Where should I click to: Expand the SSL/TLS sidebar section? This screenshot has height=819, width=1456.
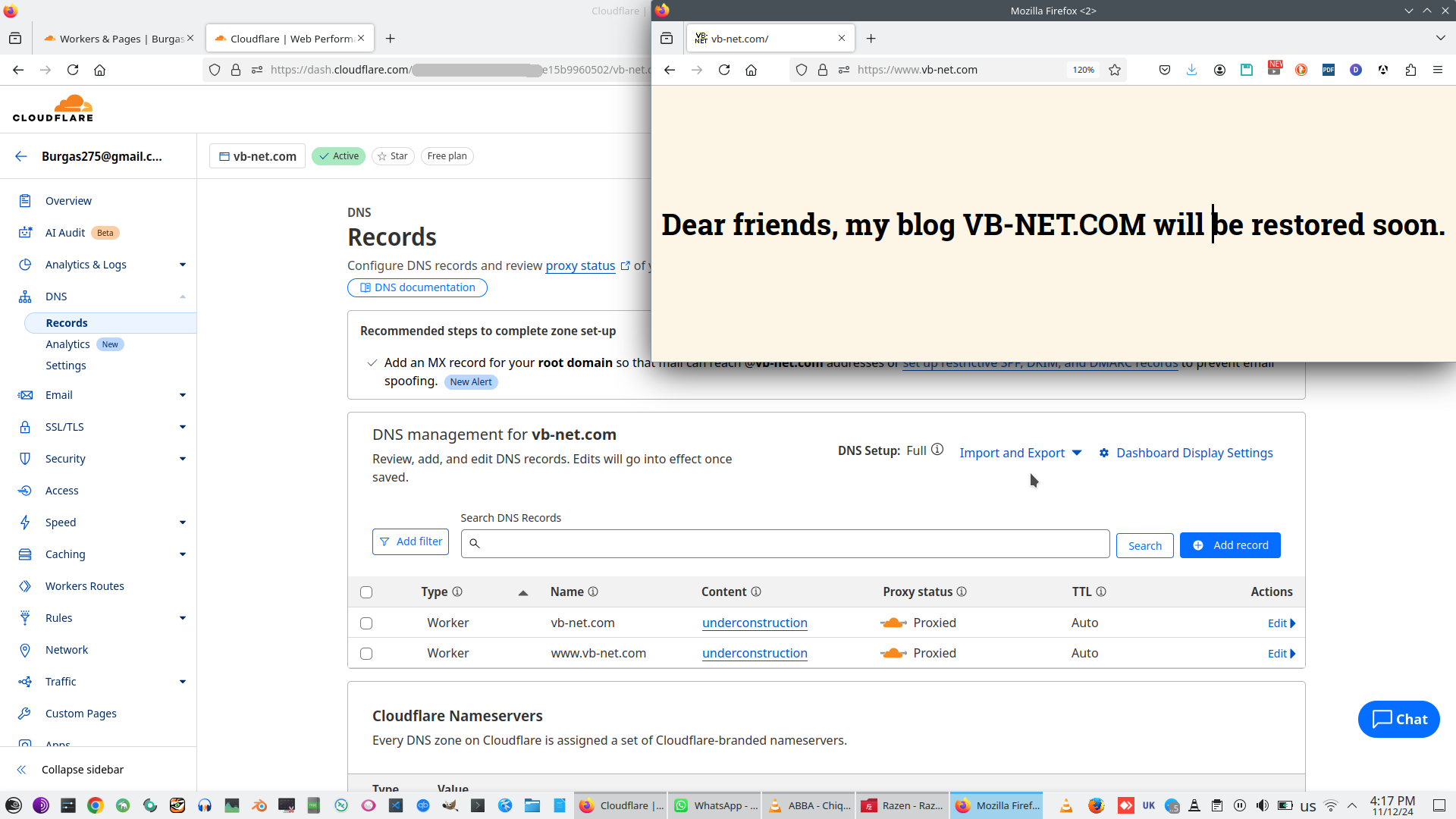[x=182, y=427]
